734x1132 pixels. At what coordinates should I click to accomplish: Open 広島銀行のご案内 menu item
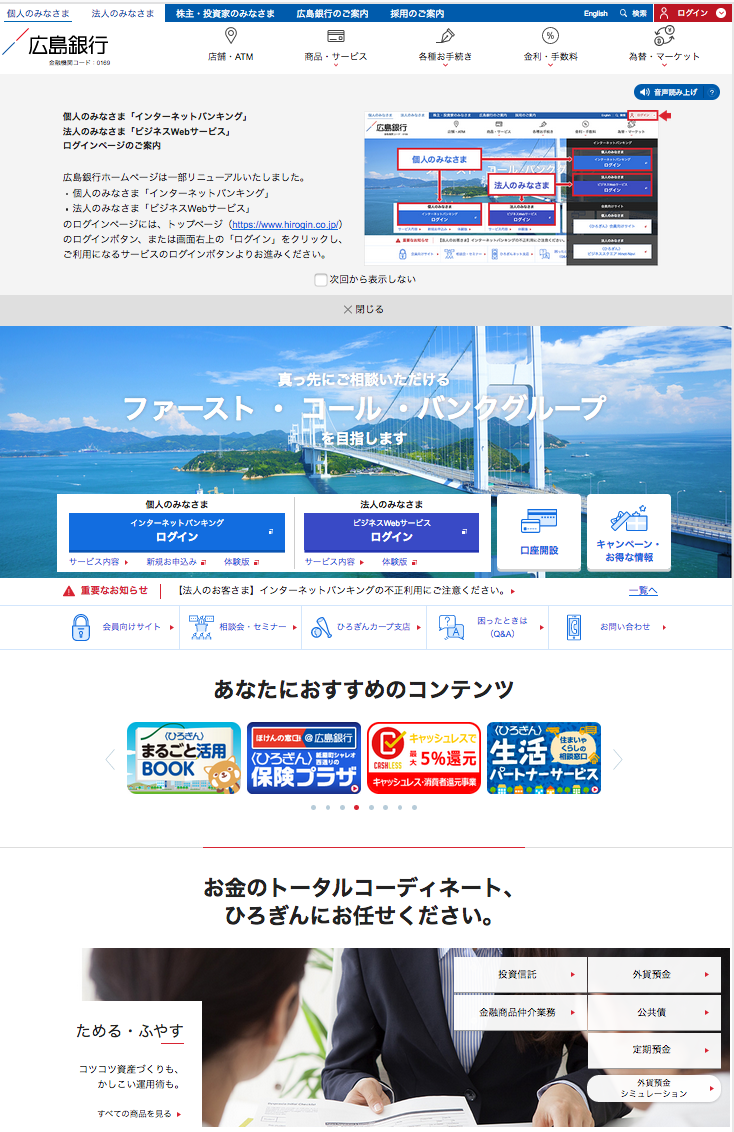coord(332,13)
